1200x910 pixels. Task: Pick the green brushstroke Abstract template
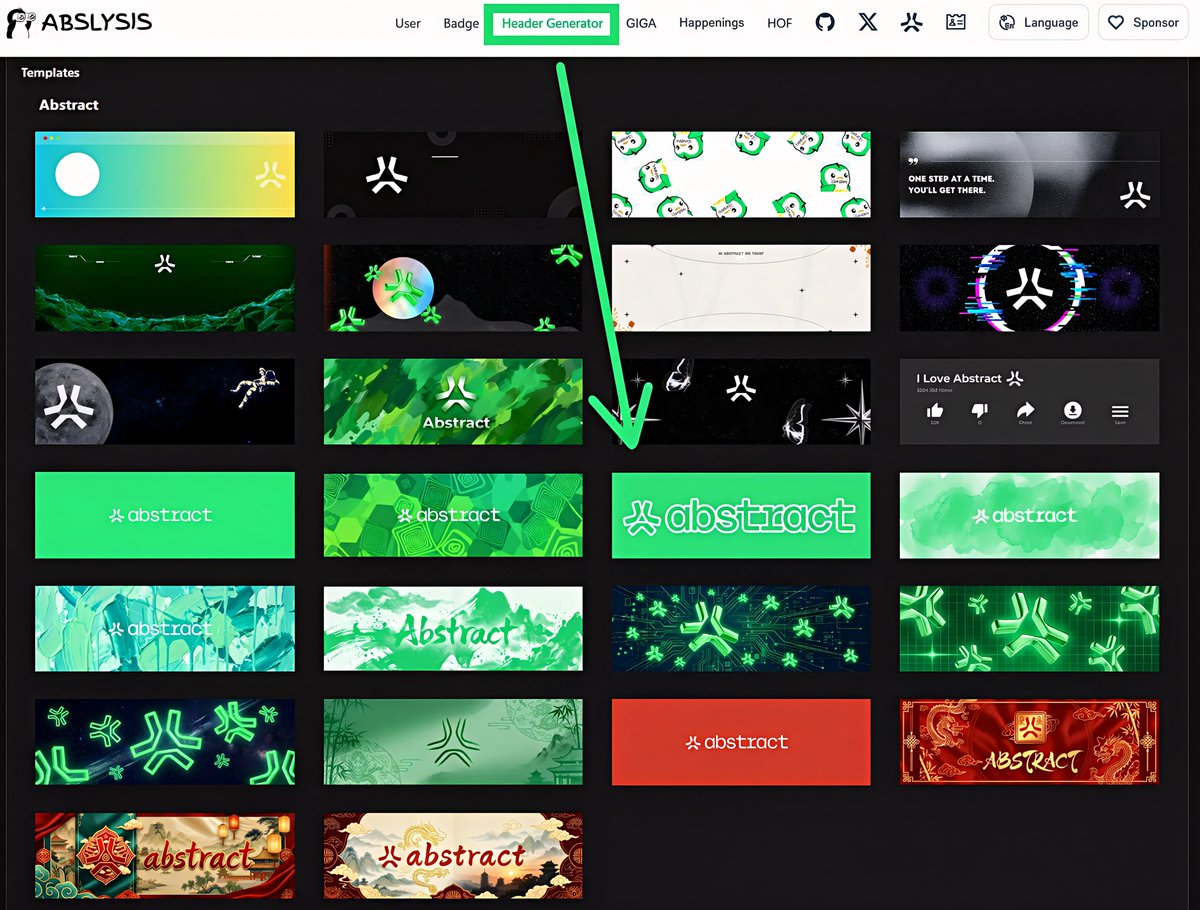tap(453, 402)
